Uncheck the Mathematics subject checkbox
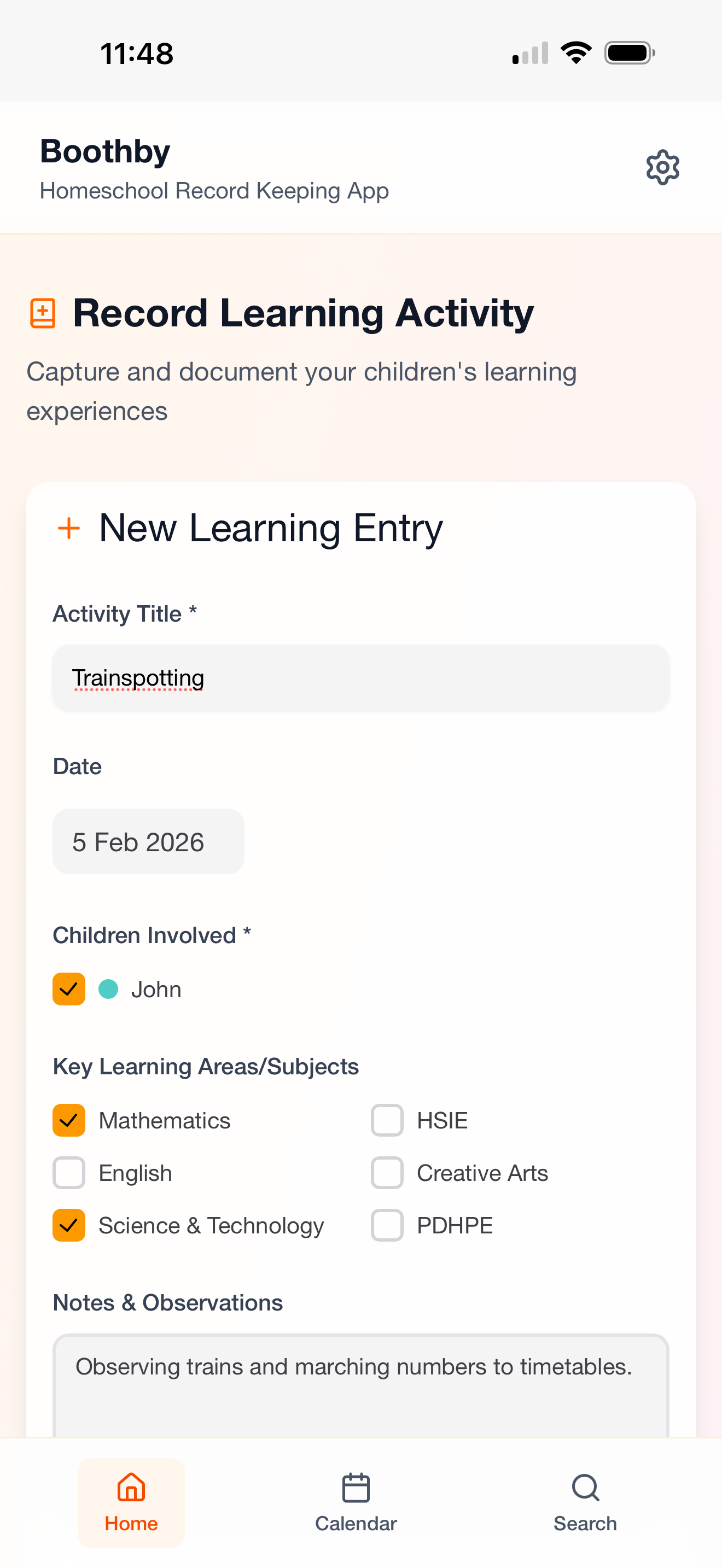The width and height of the screenshot is (722, 1568). [x=69, y=1120]
